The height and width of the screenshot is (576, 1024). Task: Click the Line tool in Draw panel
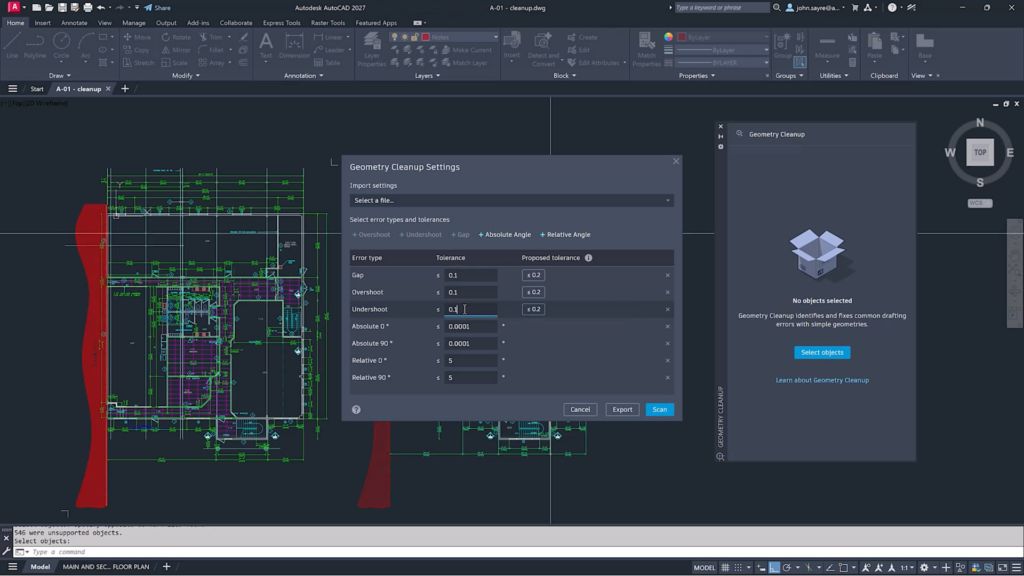tap(12, 46)
